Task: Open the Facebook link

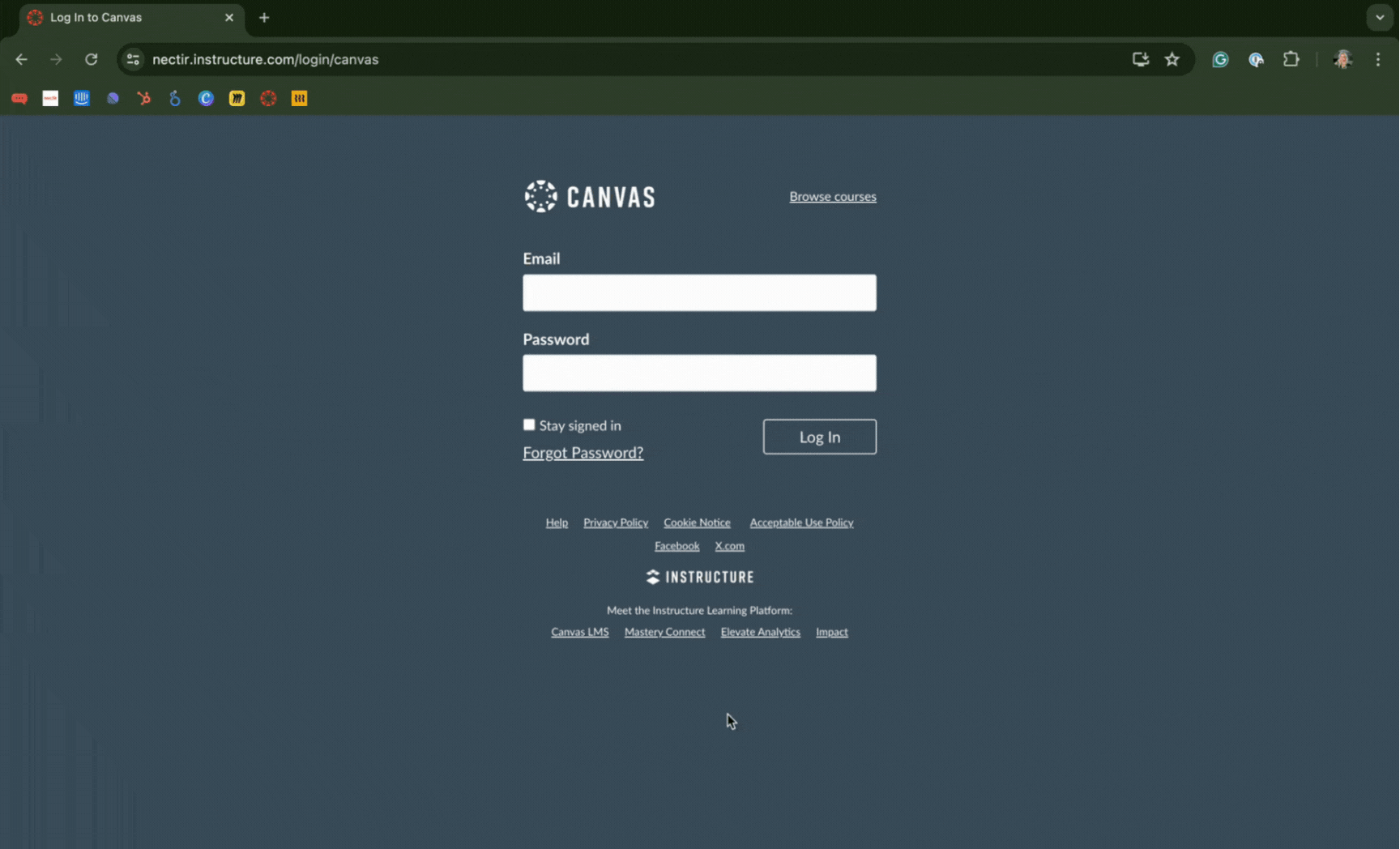Action: 677,546
